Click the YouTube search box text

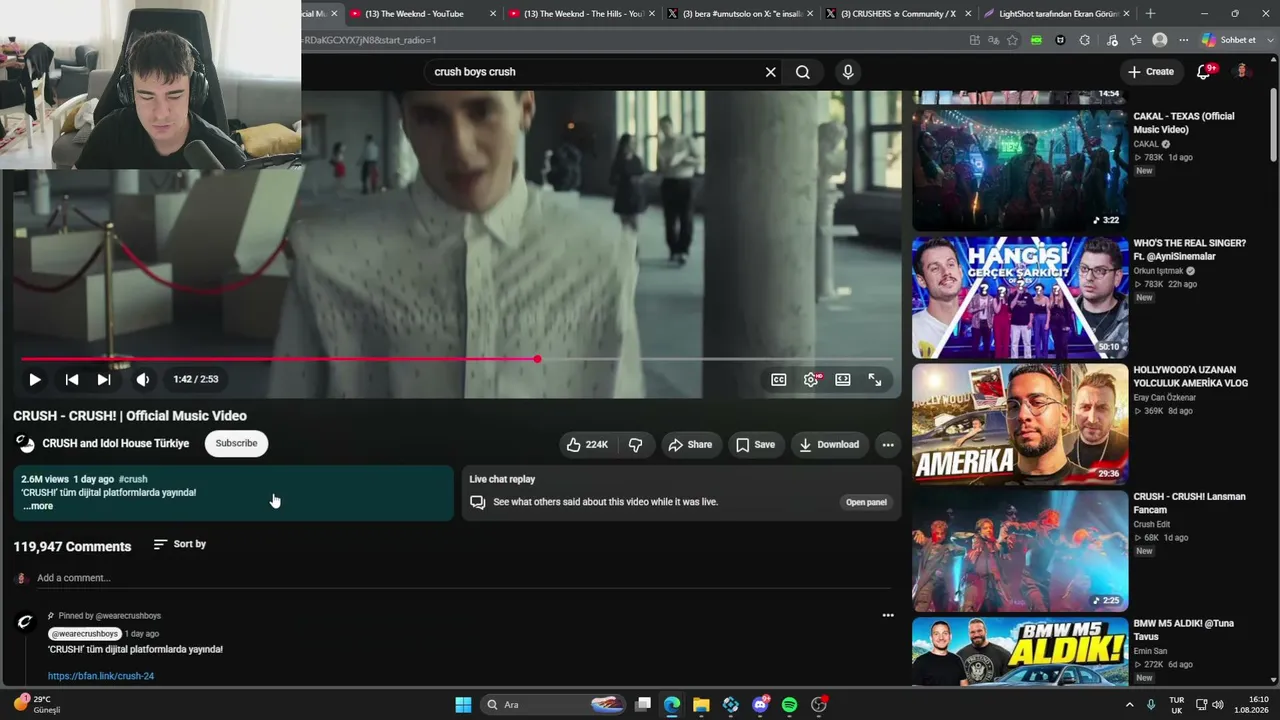475,72
